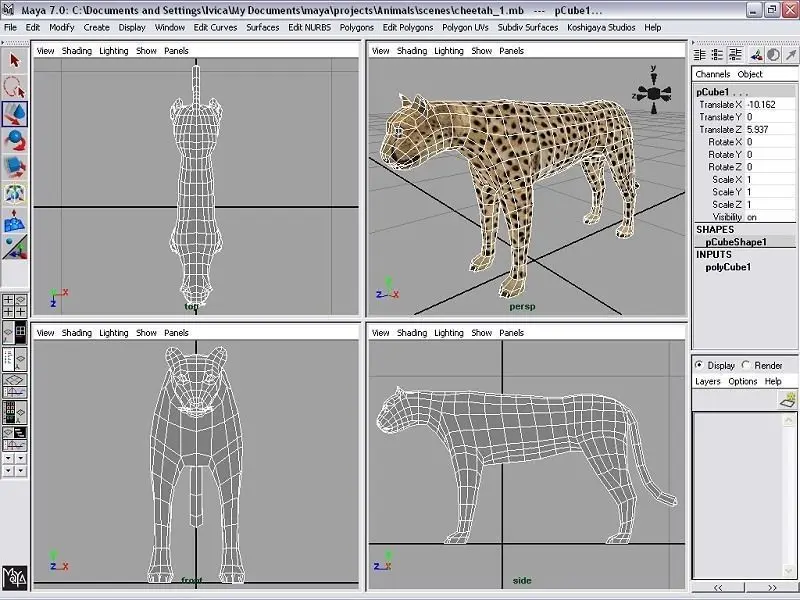Screen dimensions: 800x600
Task: Open the Modify menu
Action: (x=62, y=28)
